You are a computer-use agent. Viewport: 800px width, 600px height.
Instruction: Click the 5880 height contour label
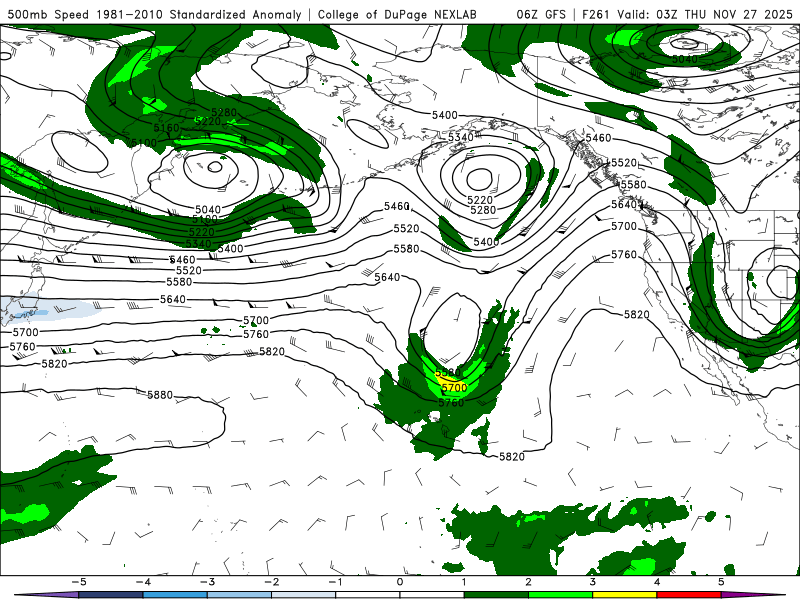click(160, 395)
